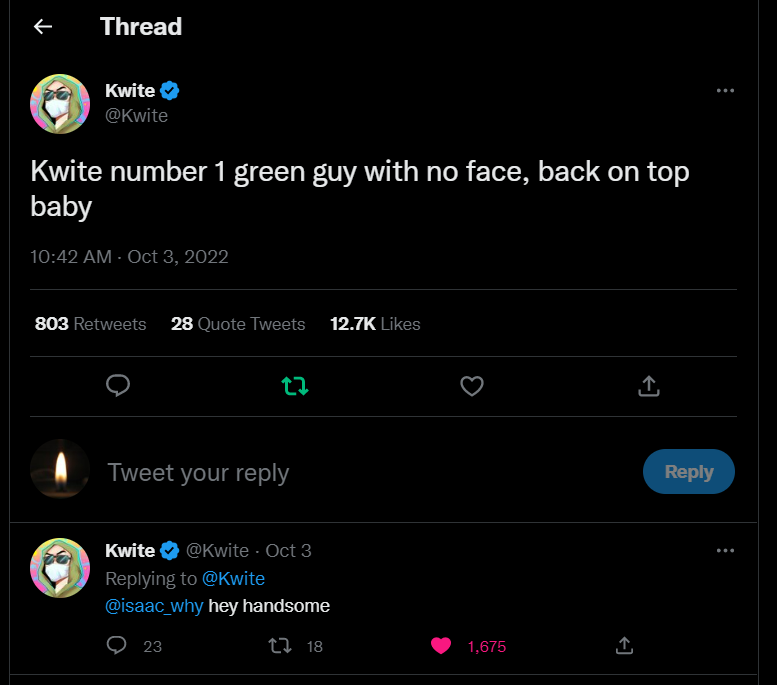
Task: Show the 12.7K Likes list
Action: [x=375, y=324]
